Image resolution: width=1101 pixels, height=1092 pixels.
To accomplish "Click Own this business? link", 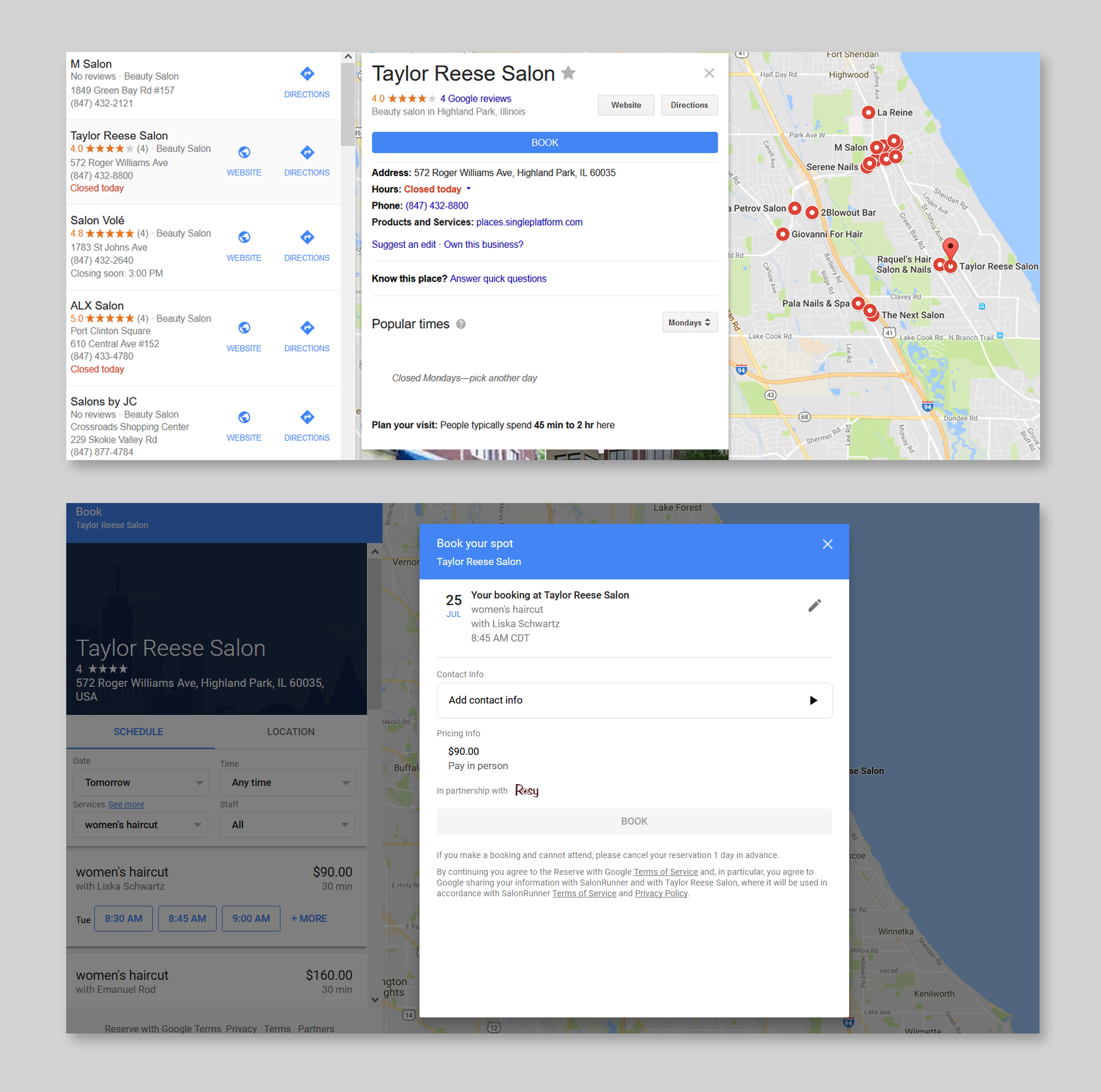I will pyautogui.click(x=483, y=245).
